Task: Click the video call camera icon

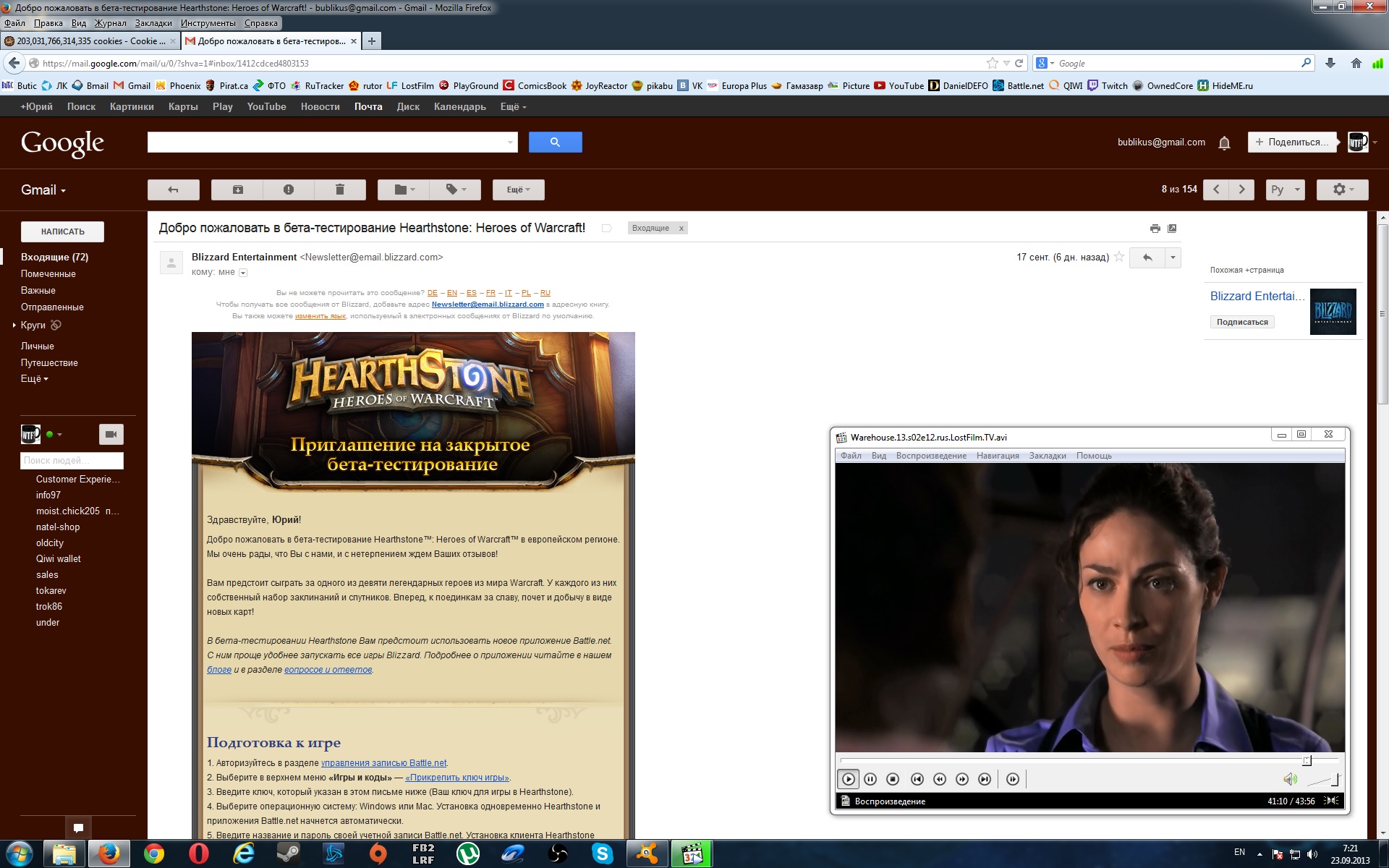Action: pos(111,434)
